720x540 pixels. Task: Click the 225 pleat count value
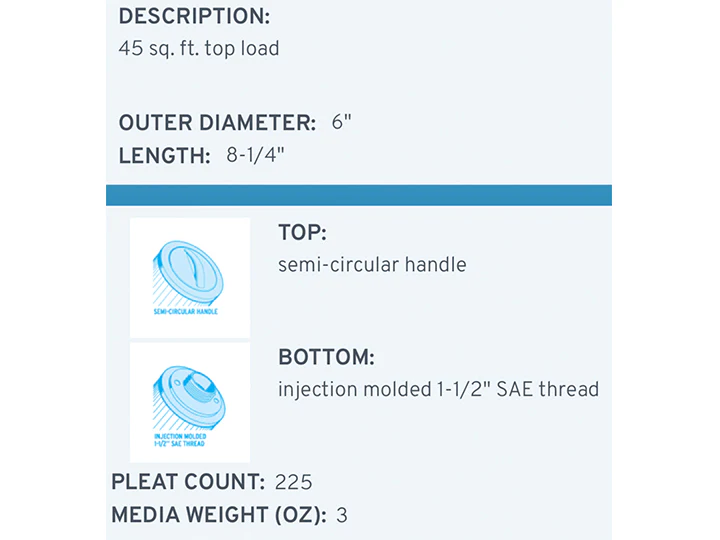[x=293, y=483]
